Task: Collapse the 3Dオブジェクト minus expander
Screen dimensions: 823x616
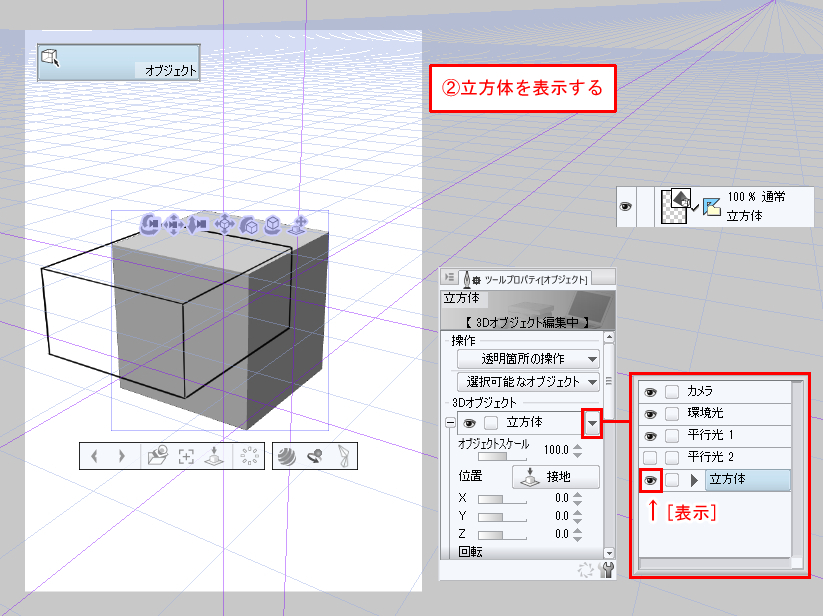Action: (x=450, y=423)
